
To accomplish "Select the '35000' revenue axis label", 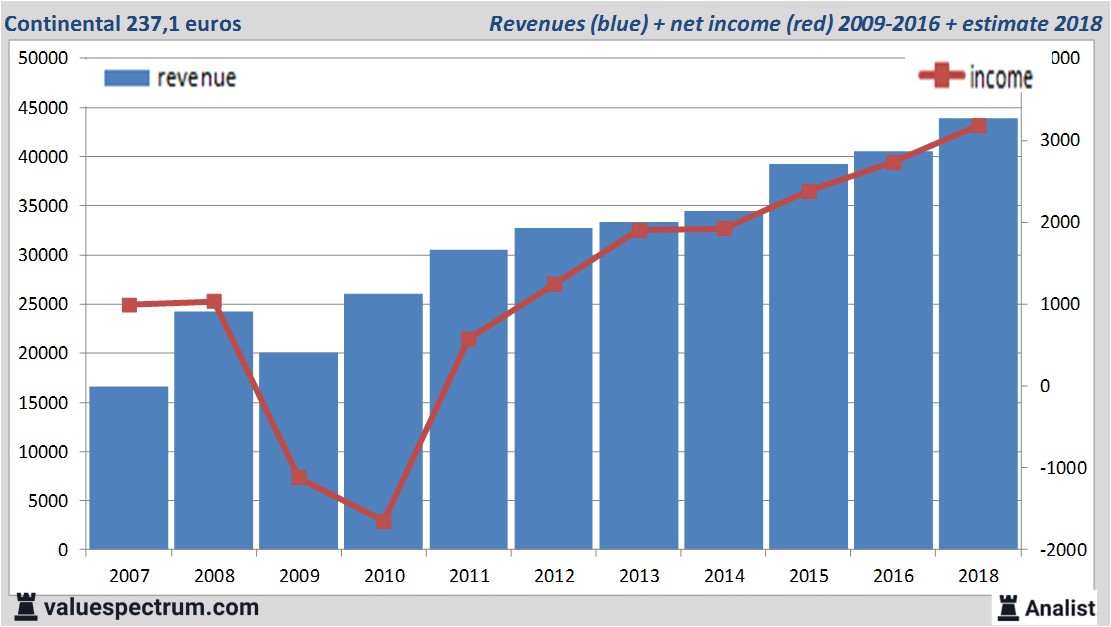I will click(43, 205).
